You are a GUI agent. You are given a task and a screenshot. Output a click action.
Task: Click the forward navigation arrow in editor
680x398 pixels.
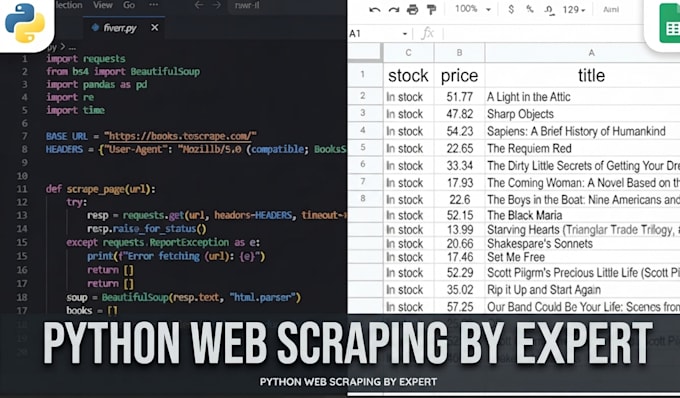click(x=217, y=6)
